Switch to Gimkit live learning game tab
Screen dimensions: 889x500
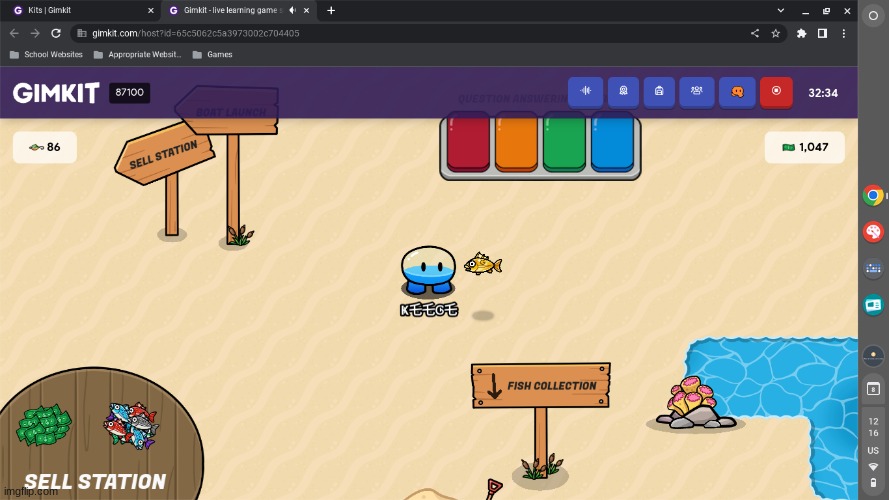coord(230,10)
